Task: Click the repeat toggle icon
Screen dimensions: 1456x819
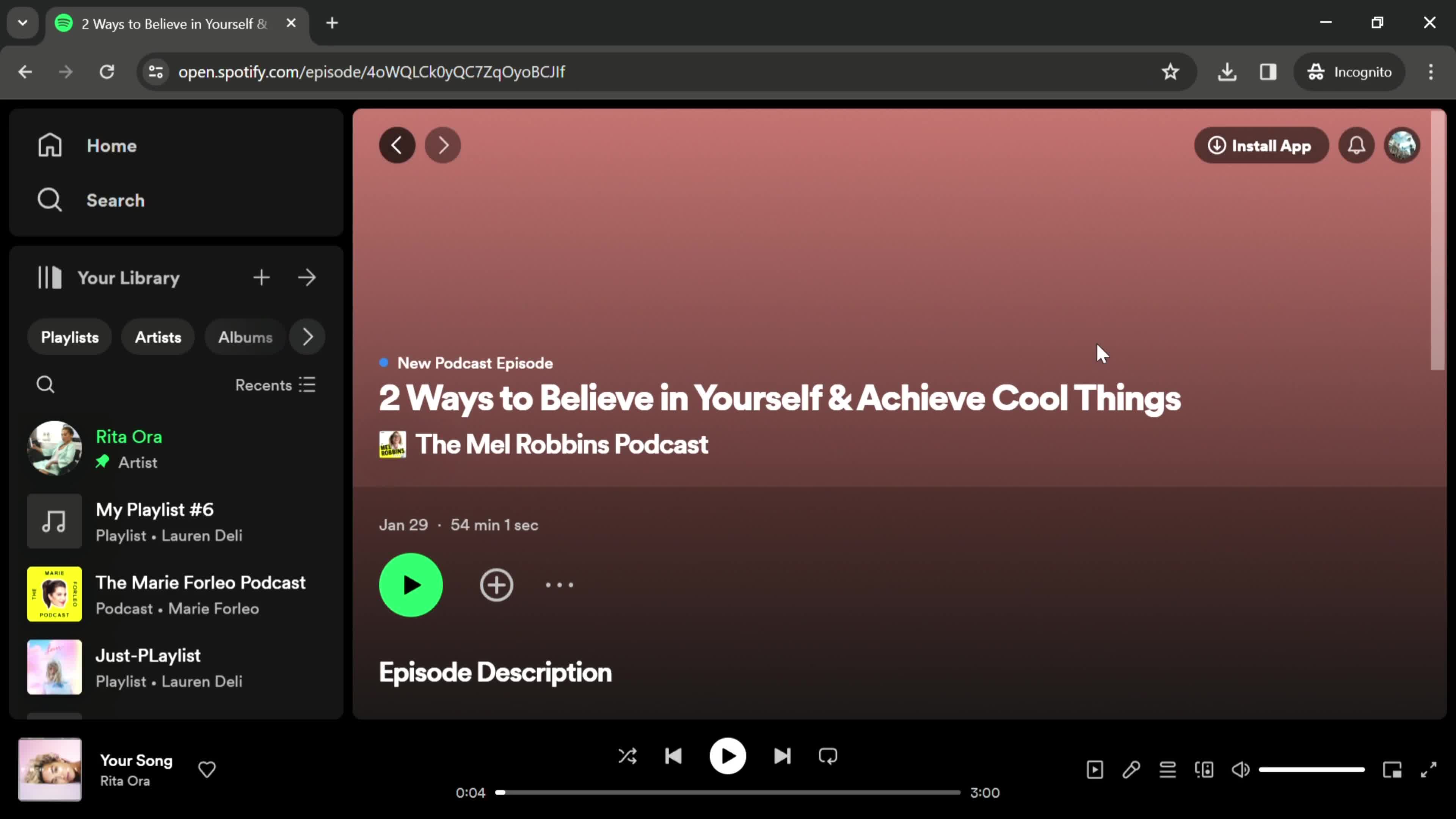Action: coord(829,756)
